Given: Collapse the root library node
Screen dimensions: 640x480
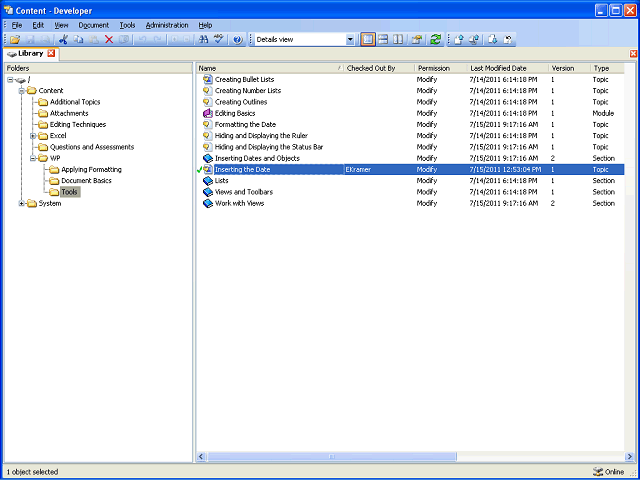Looking at the screenshot, I should coord(10,80).
